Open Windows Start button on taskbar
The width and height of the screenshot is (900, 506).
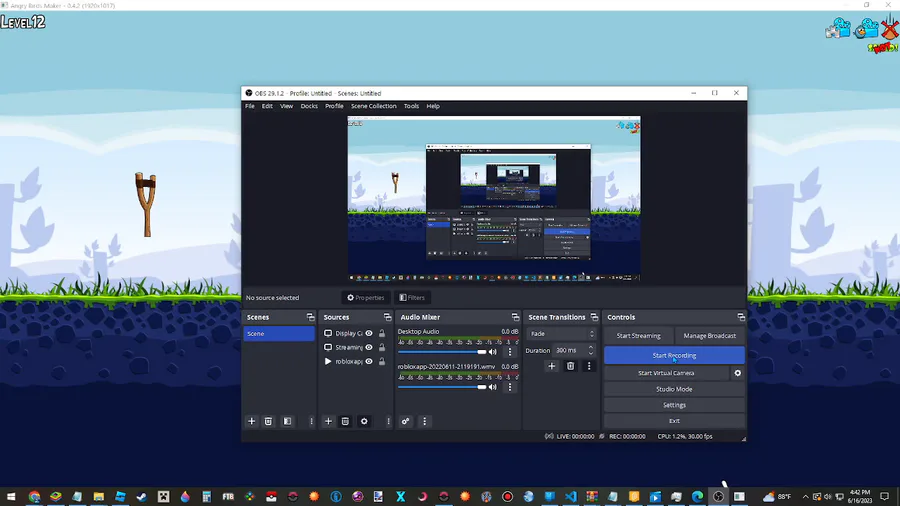tap(11, 496)
